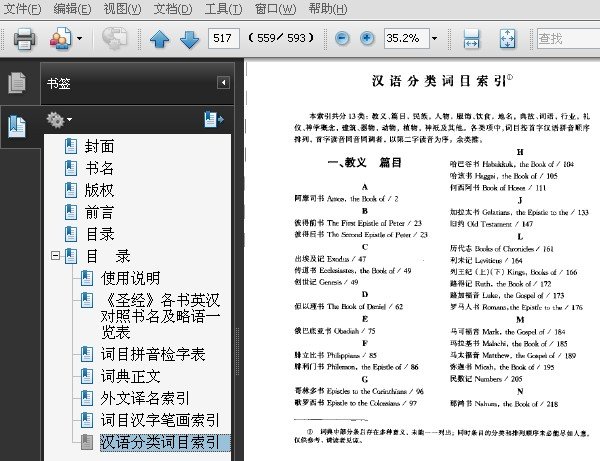600x461 pixels.
Task: Open the zoom level dropdown arrow
Action: coord(434,38)
